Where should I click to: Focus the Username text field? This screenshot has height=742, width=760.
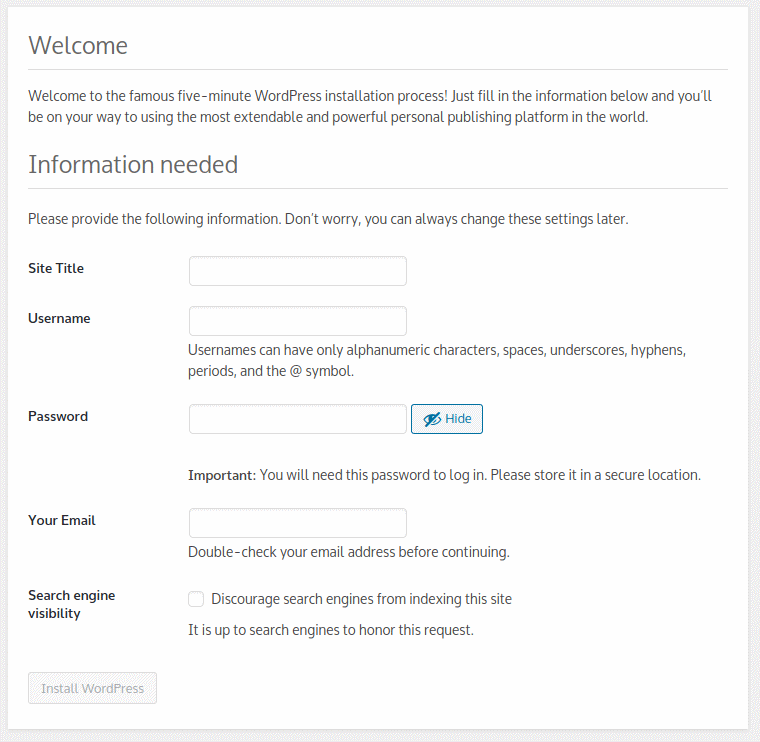[x=298, y=321]
